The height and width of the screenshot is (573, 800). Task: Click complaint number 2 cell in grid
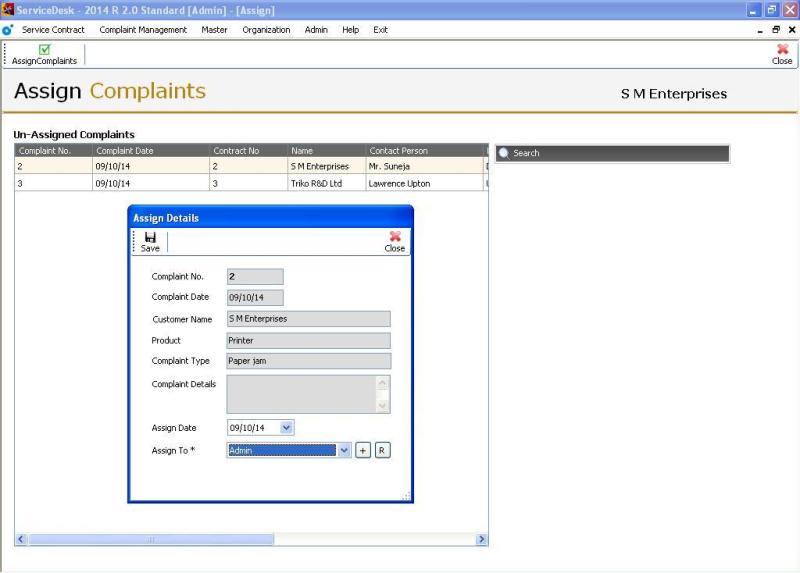coord(53,166)
